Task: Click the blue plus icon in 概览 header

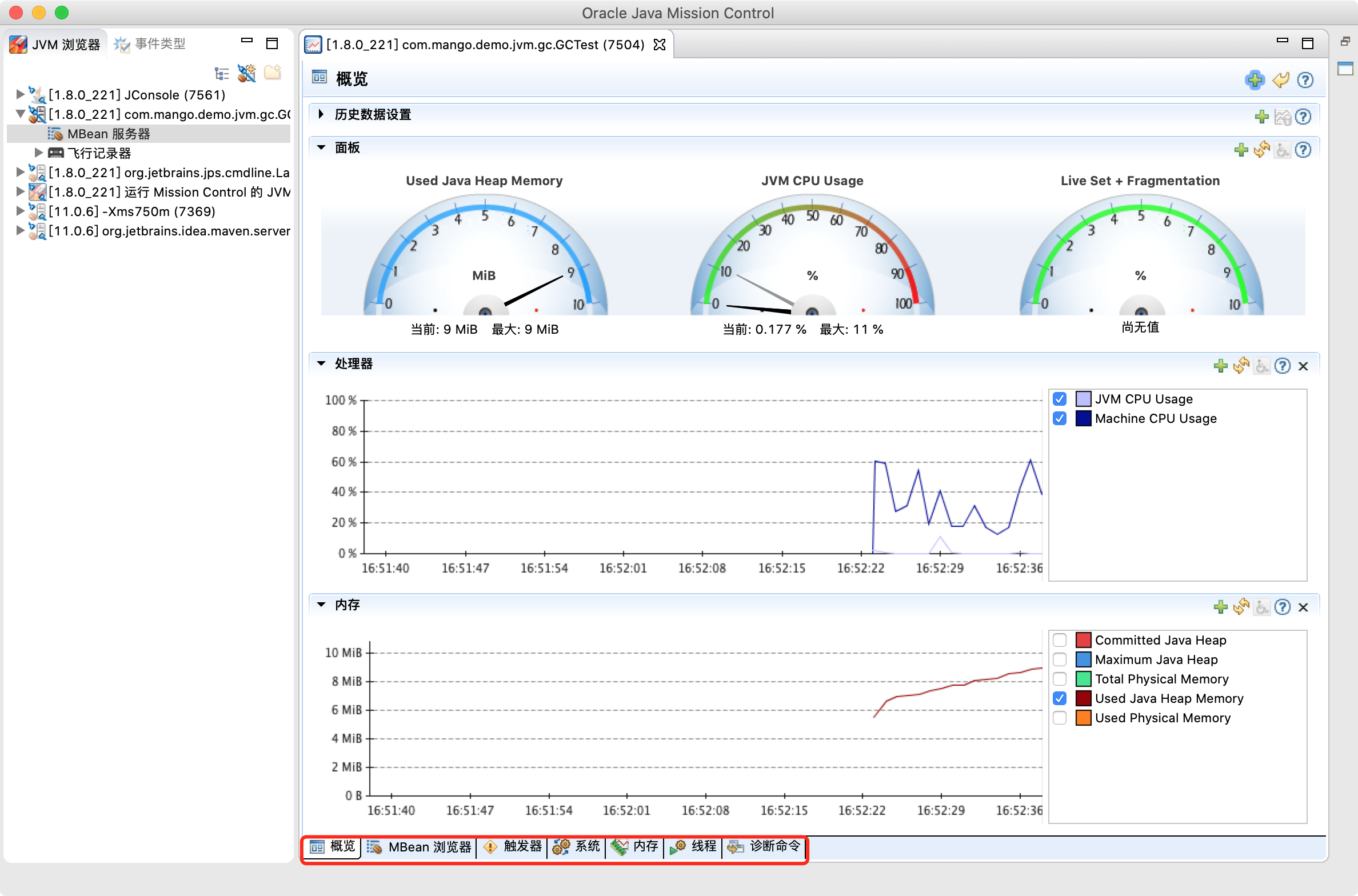Action: coord(1255,80)
